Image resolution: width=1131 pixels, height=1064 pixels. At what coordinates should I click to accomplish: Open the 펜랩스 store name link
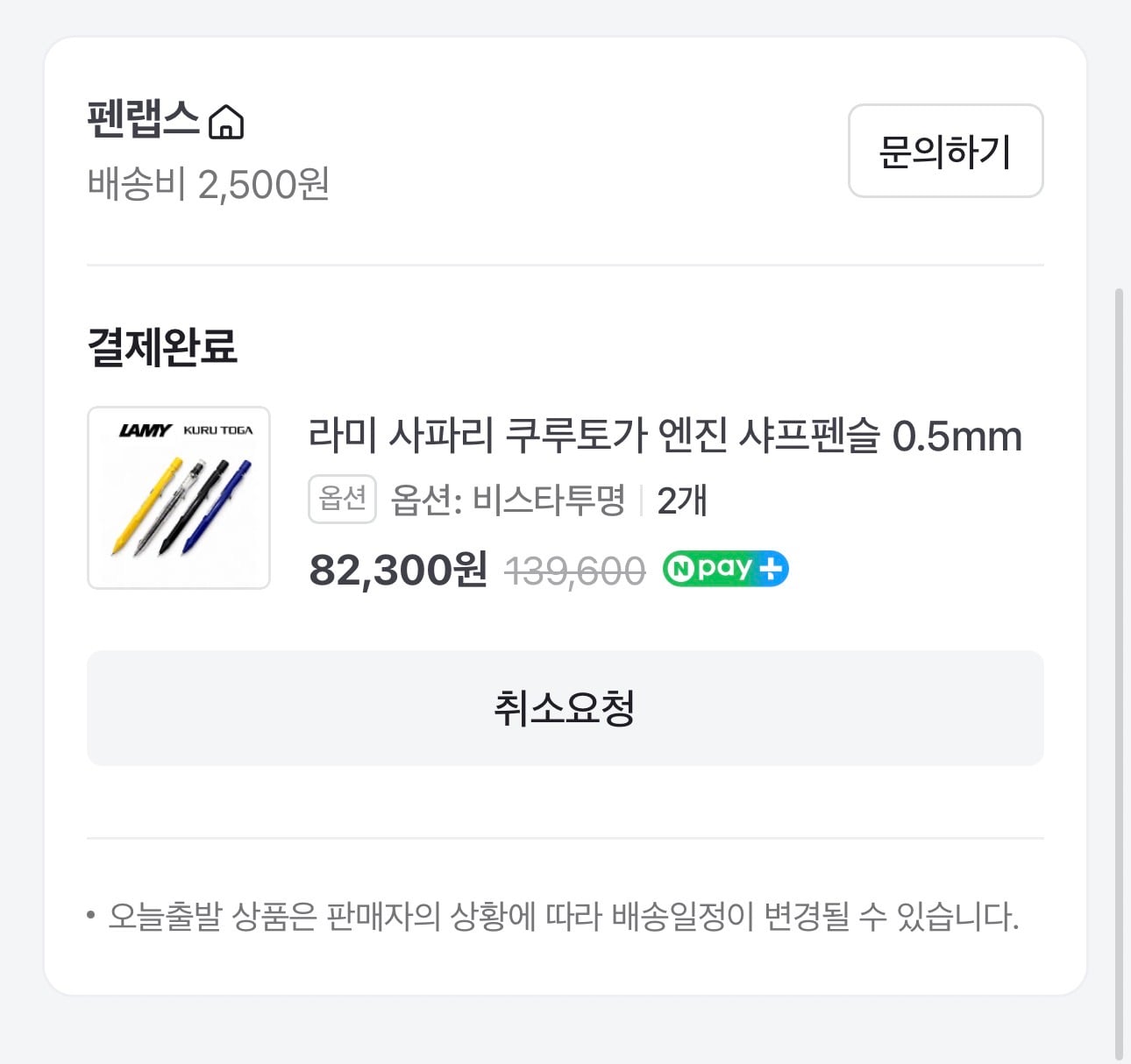pos(144,119)
